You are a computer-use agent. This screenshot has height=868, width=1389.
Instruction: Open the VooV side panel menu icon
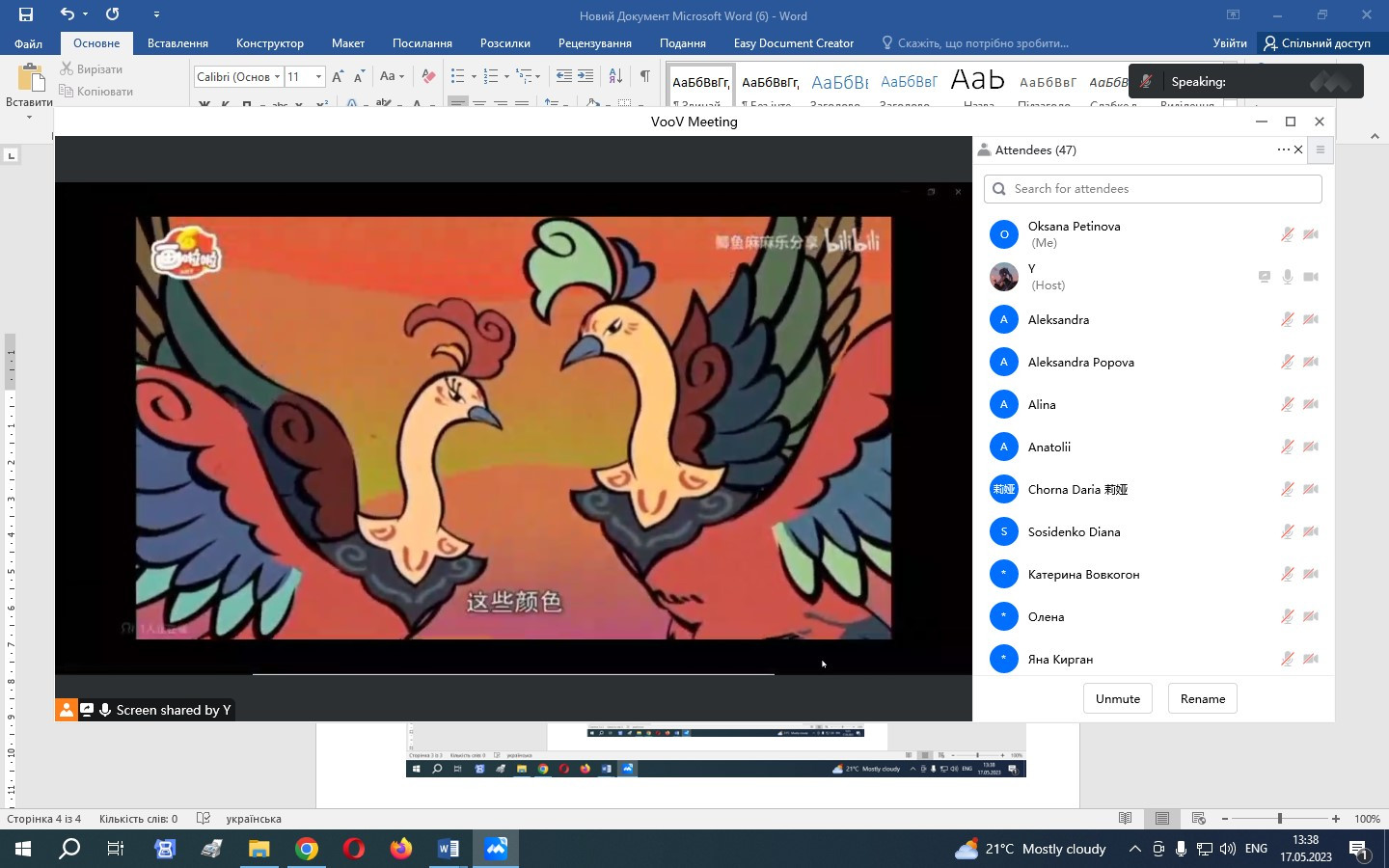point(1321,149)
